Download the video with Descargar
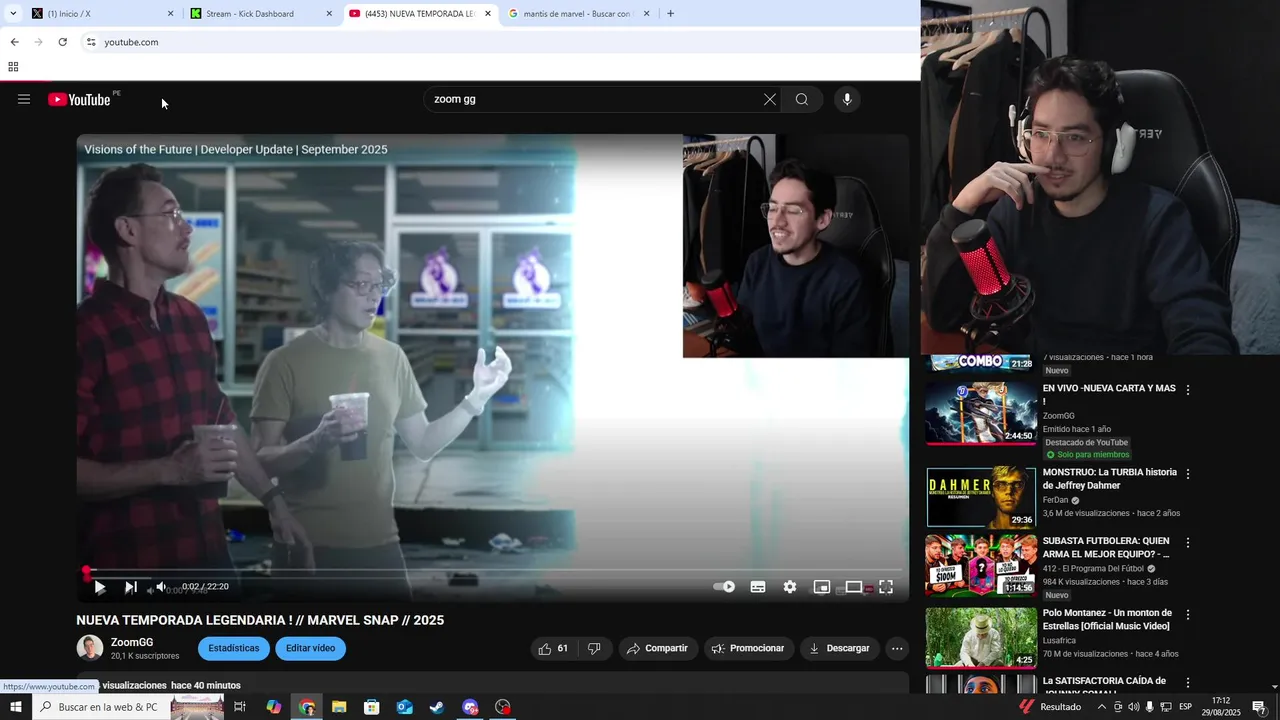Image resolution: width=1280 pixels, height=720 pixels. coord(839,648)
